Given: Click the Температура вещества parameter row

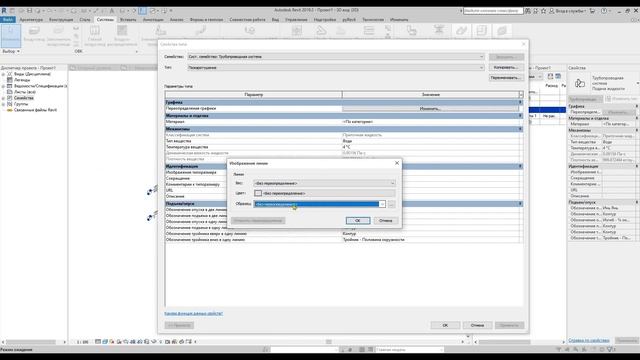Looking at the screenshot, I should click(253, 147).
